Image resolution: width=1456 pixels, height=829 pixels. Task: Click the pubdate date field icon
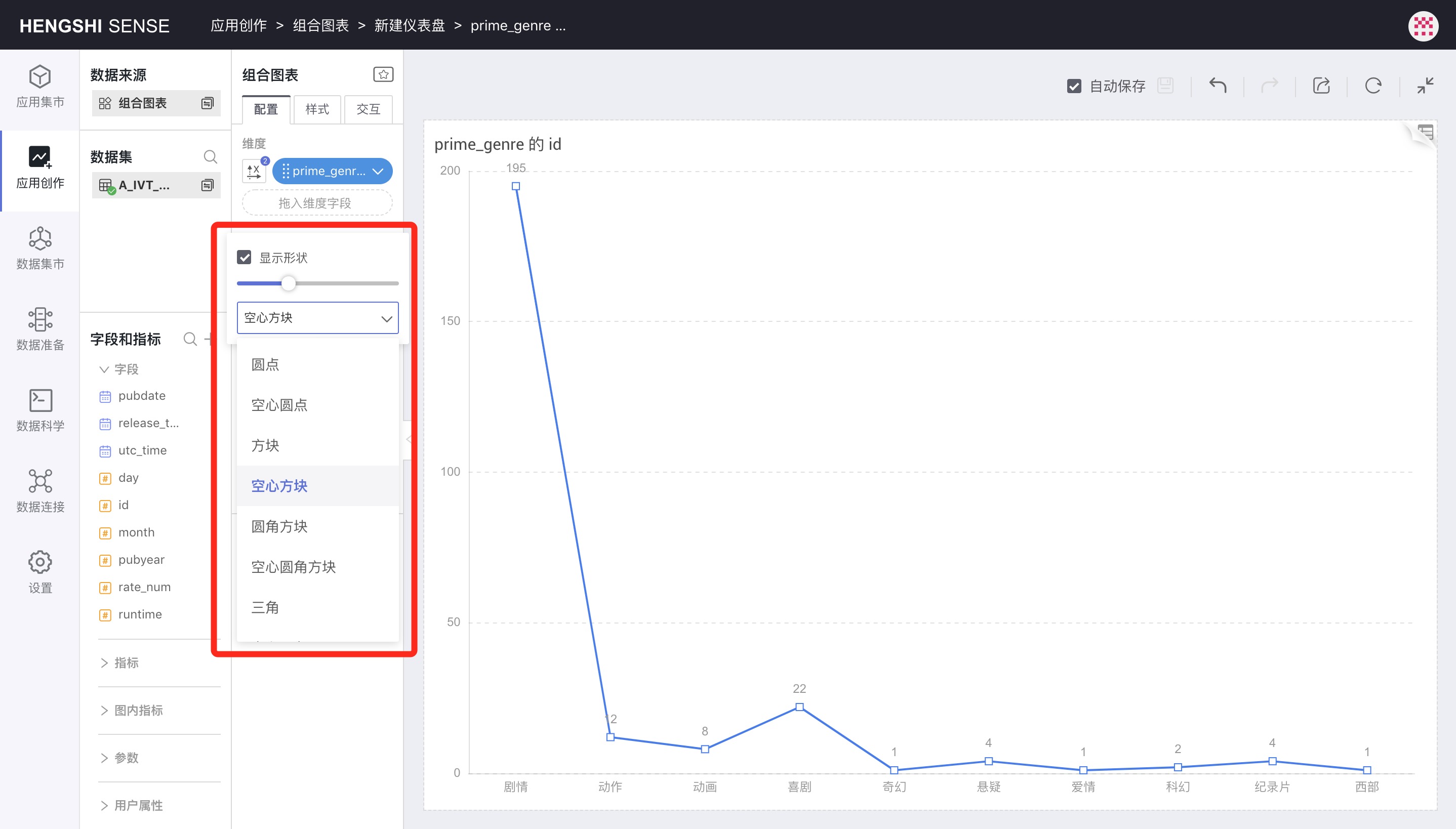pos(105,396)
